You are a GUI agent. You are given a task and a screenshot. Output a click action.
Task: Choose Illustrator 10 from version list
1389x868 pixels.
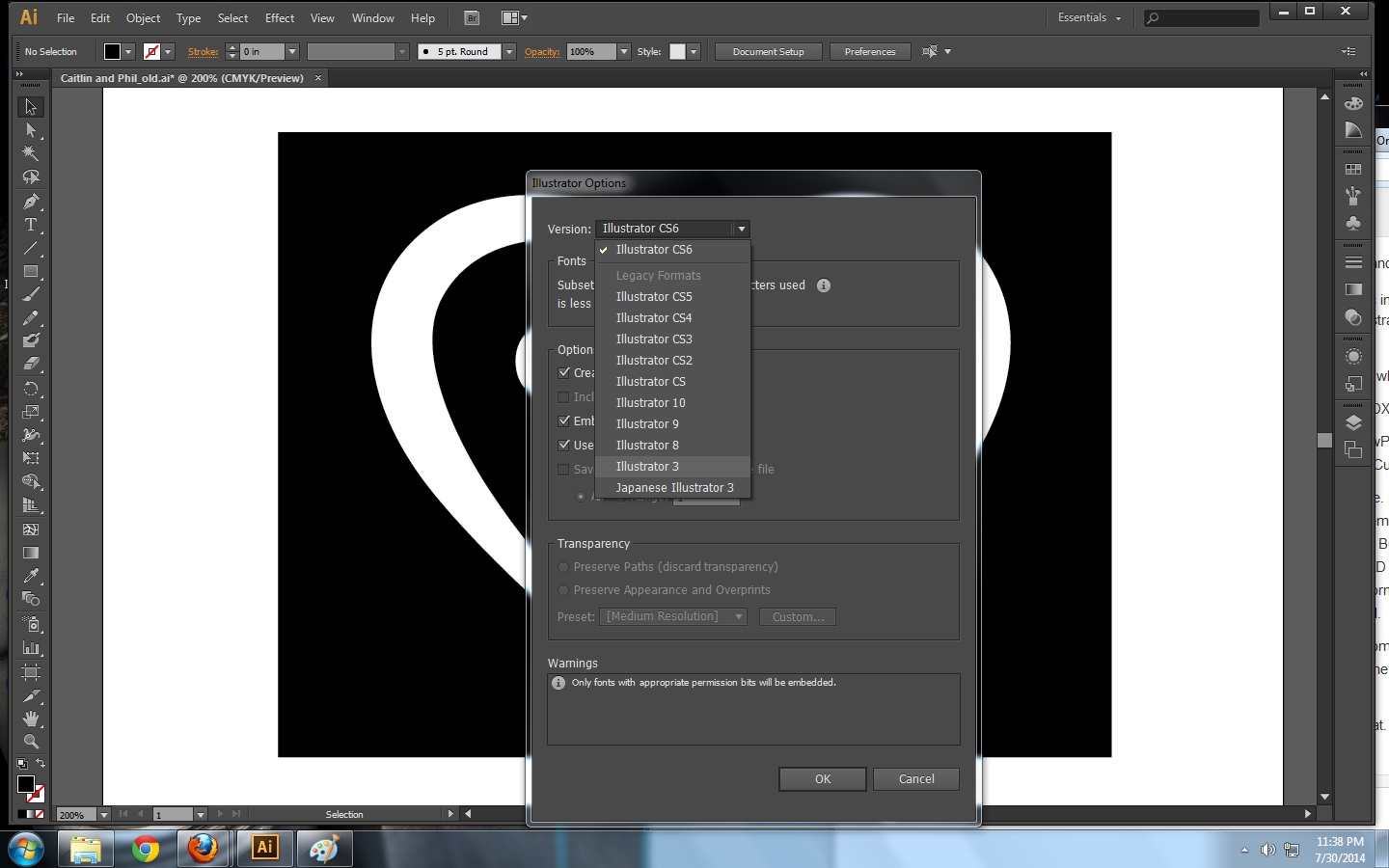(x=672, y=403)
